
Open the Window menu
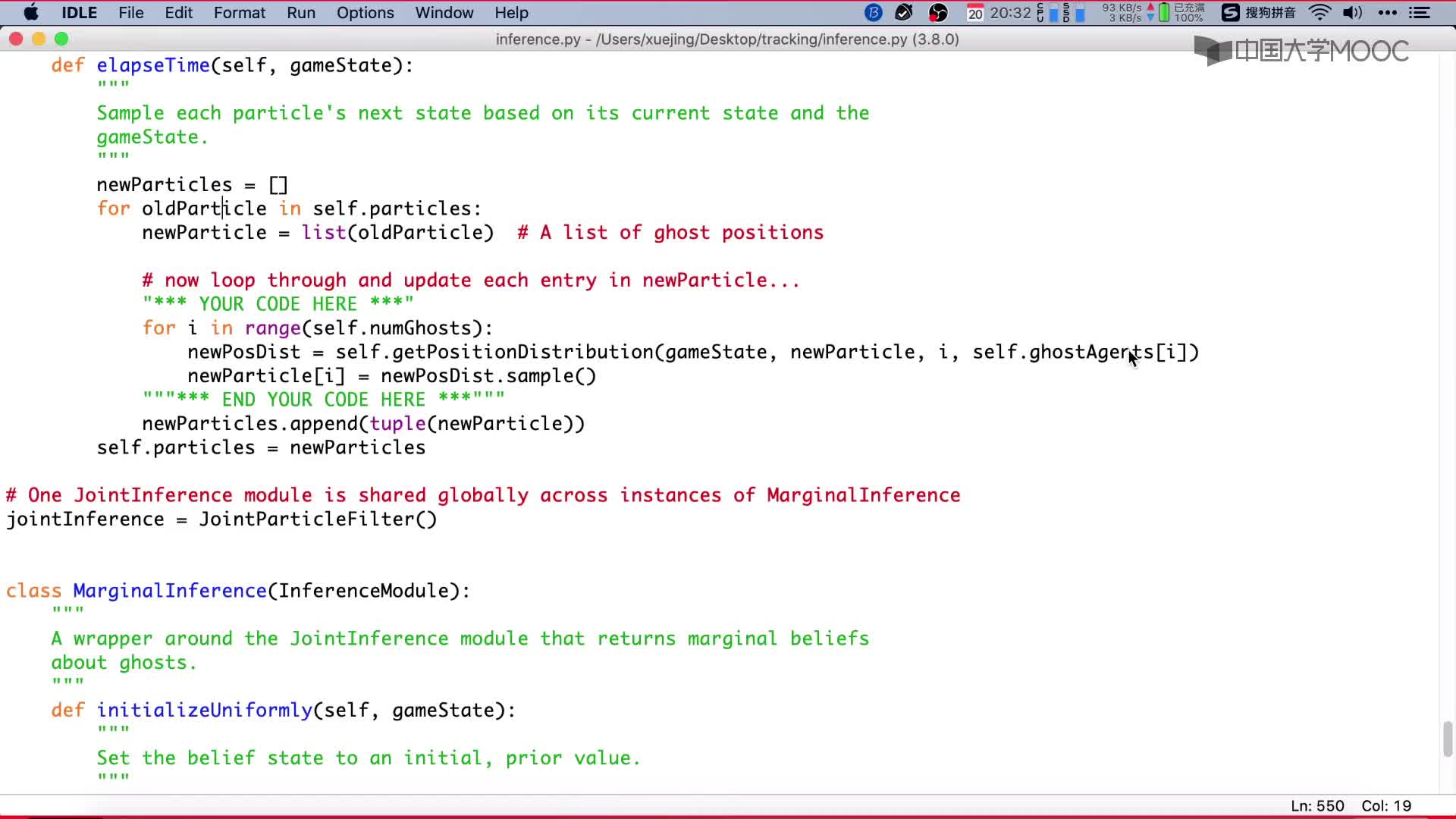pos(444,13)
